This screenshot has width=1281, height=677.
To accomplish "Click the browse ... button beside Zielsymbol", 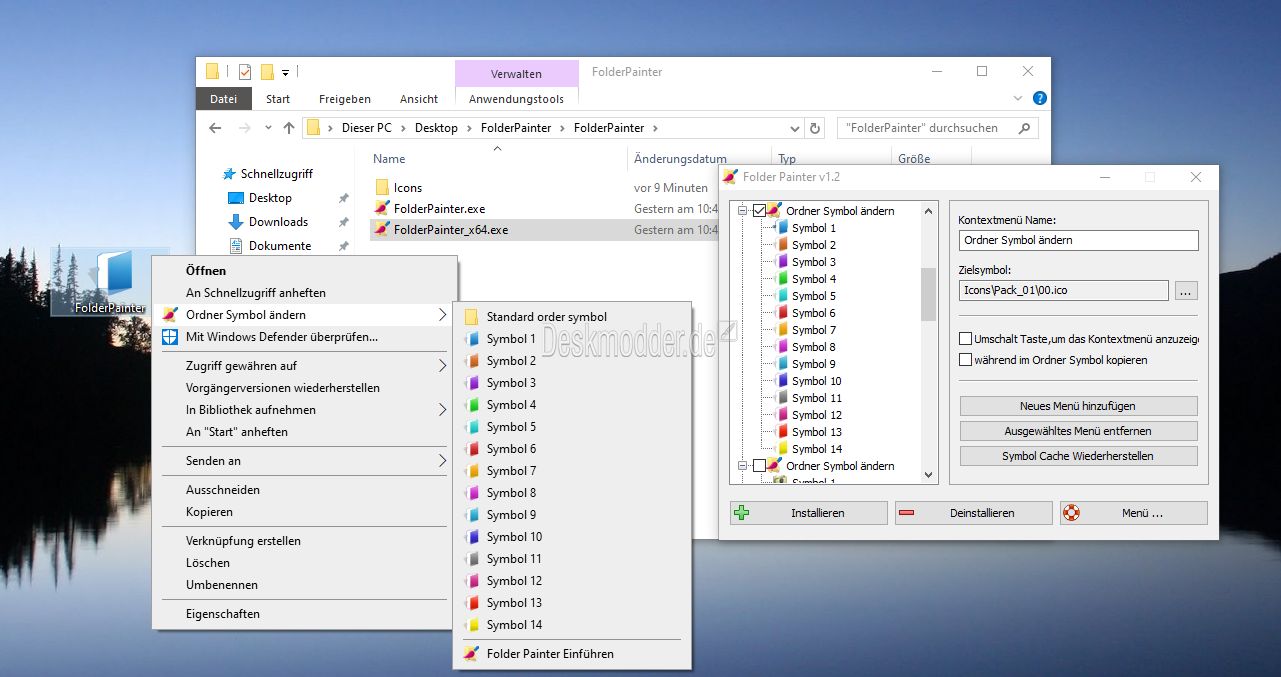I will coord(1185,291).
